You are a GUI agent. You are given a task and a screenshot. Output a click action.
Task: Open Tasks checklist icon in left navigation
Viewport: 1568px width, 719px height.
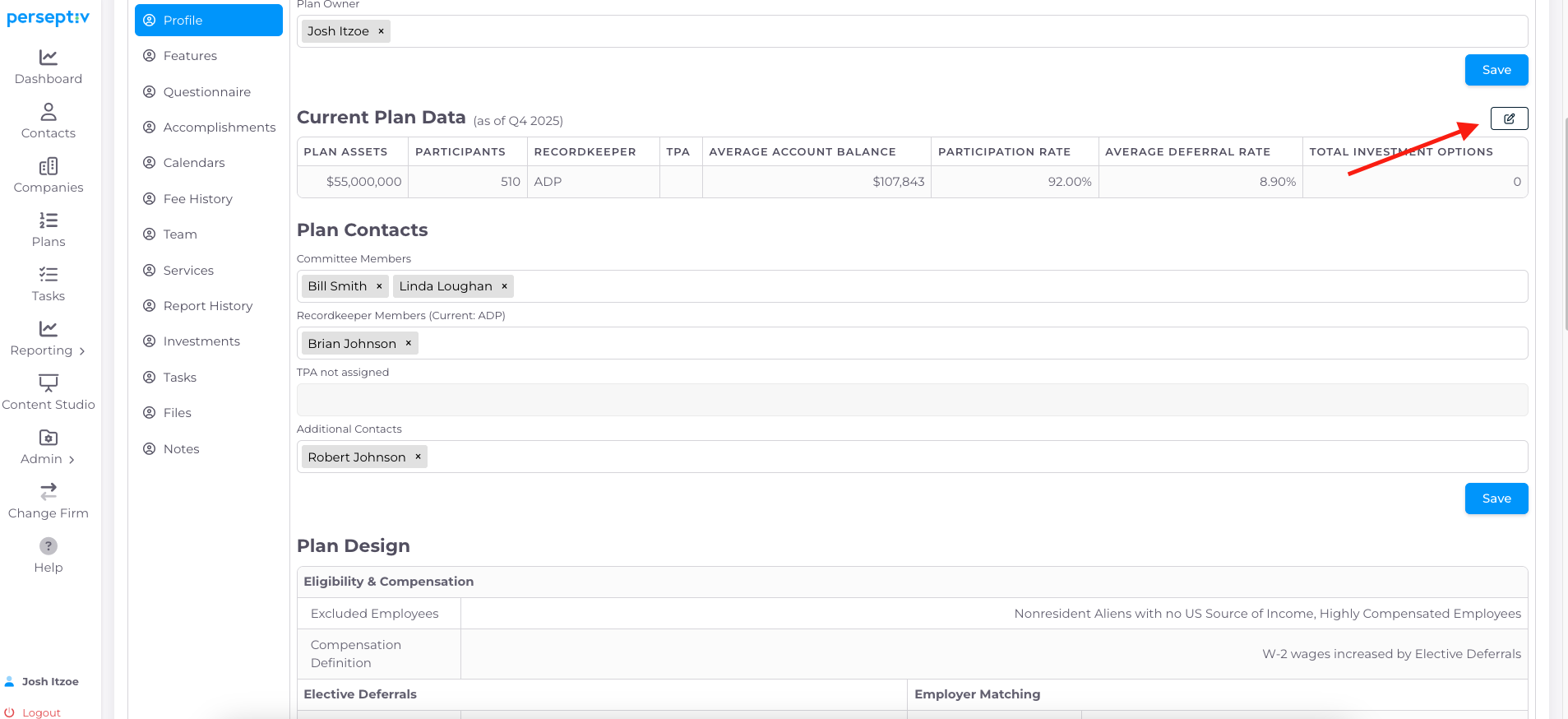(49, 274)
